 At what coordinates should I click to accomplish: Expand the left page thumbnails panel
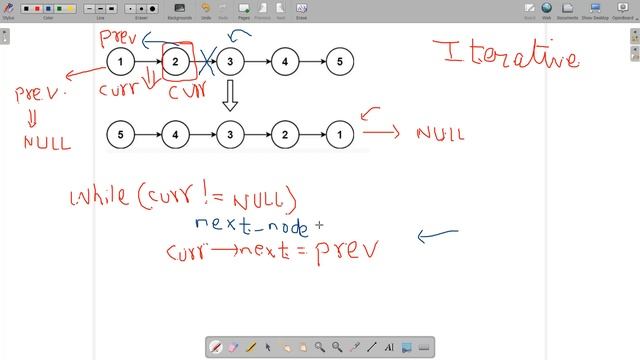4,36
